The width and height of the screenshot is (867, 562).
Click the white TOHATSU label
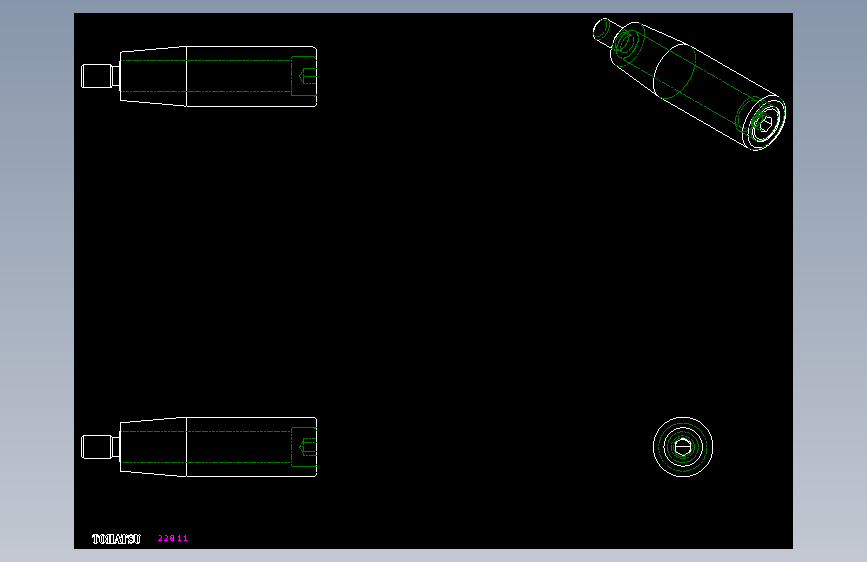pos(116,539)
